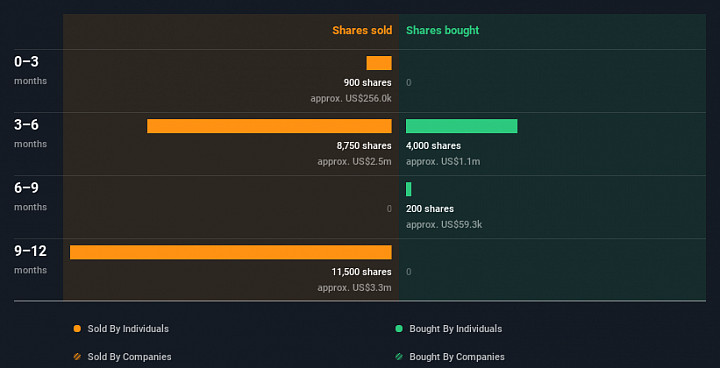Screen dimensions: 720x368
Task: Click the 9–12 months orange sold bar
Action: [x=231, y=252]
